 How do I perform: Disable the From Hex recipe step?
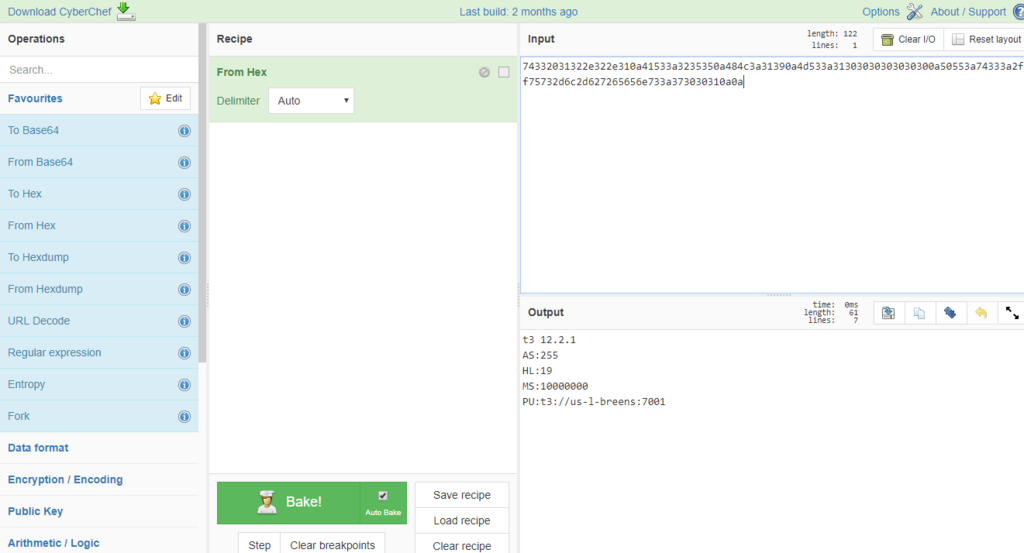(484, 72)
